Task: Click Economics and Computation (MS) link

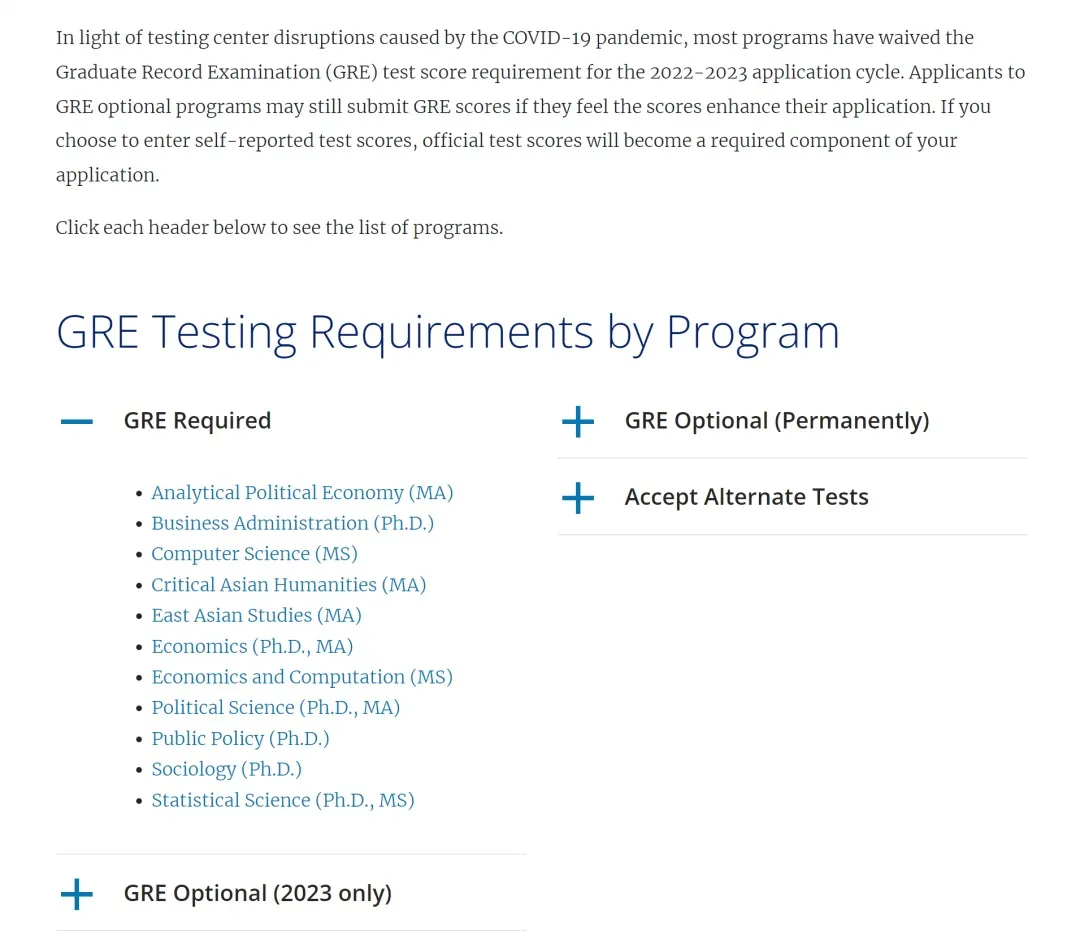Action: pyautogui.click(x=302, y=677)
